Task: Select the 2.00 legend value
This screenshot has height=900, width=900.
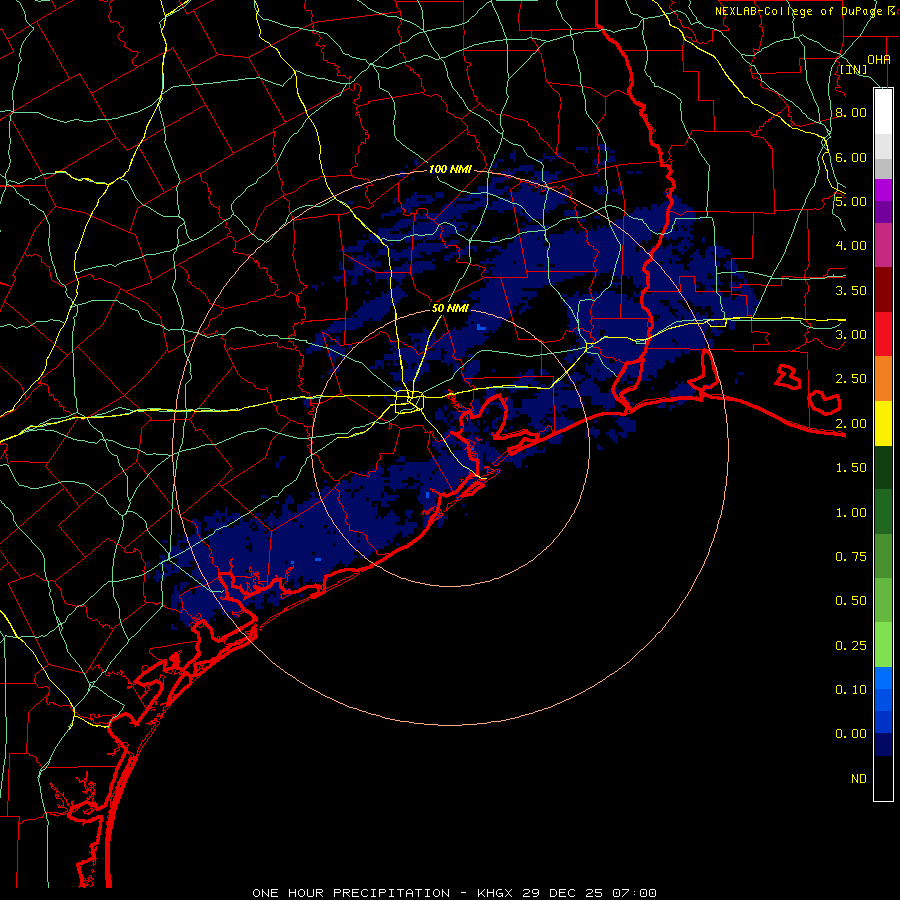Action: point(851,424)
